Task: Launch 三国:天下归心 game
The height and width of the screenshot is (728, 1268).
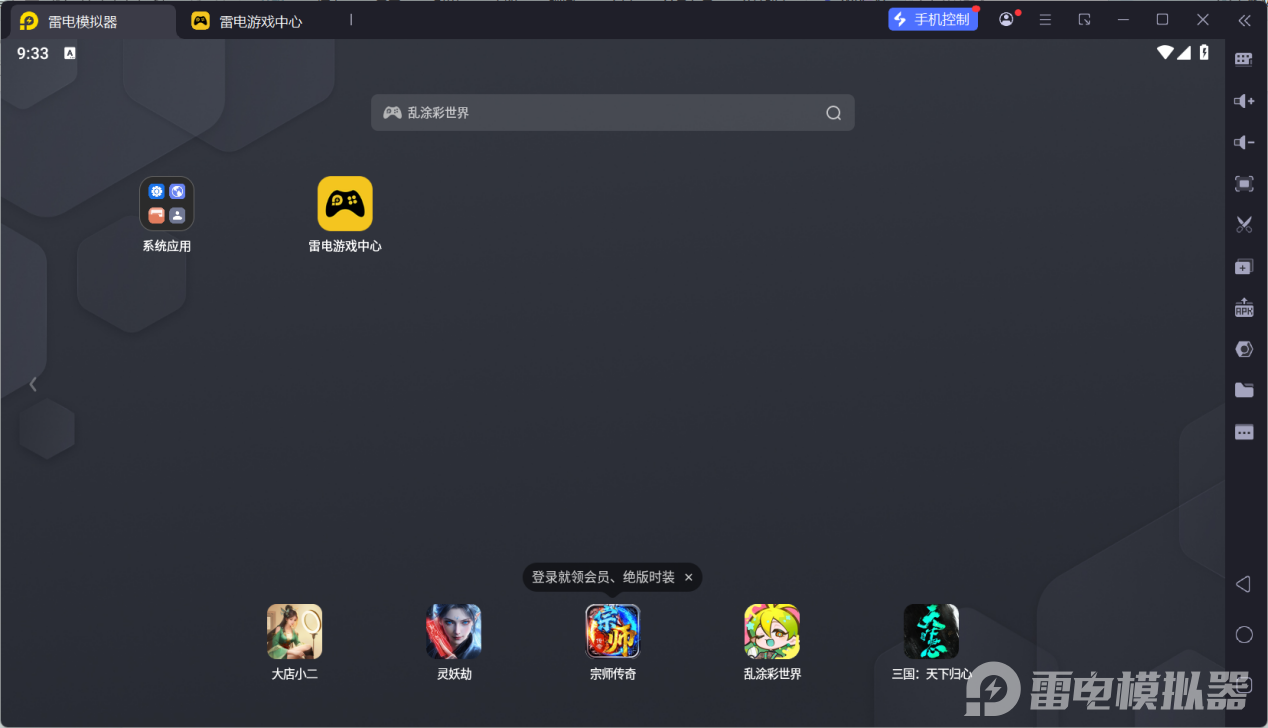Action: (x=931, y=631)
